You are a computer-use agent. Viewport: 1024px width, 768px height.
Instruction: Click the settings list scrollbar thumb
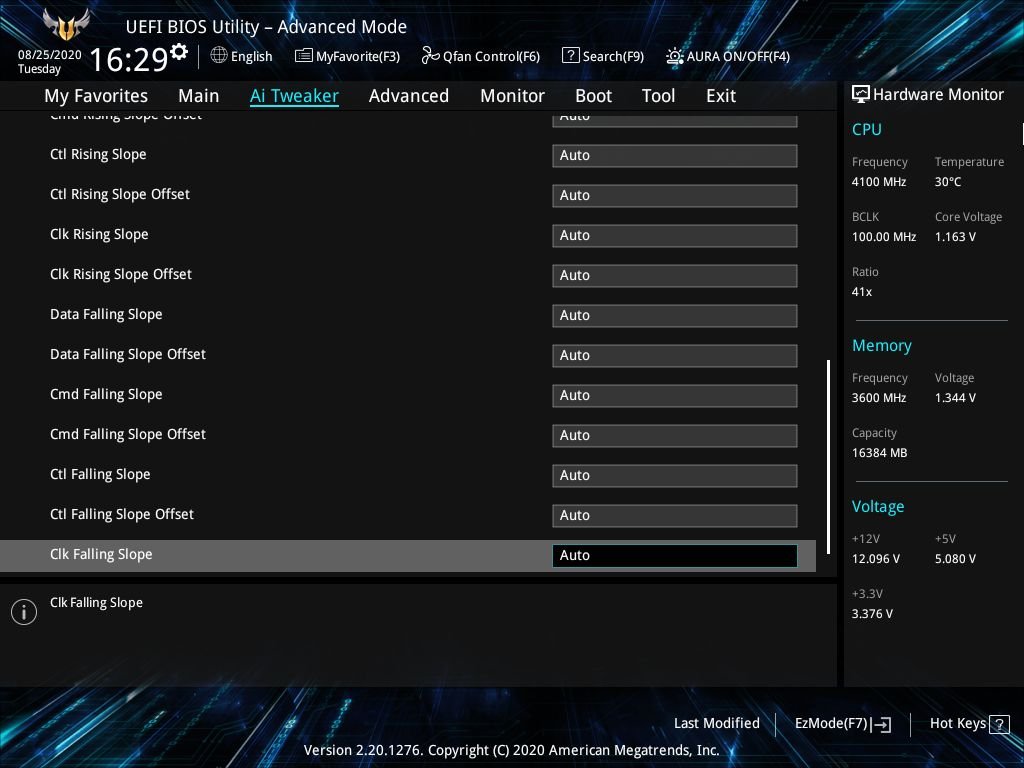(829, 457)
